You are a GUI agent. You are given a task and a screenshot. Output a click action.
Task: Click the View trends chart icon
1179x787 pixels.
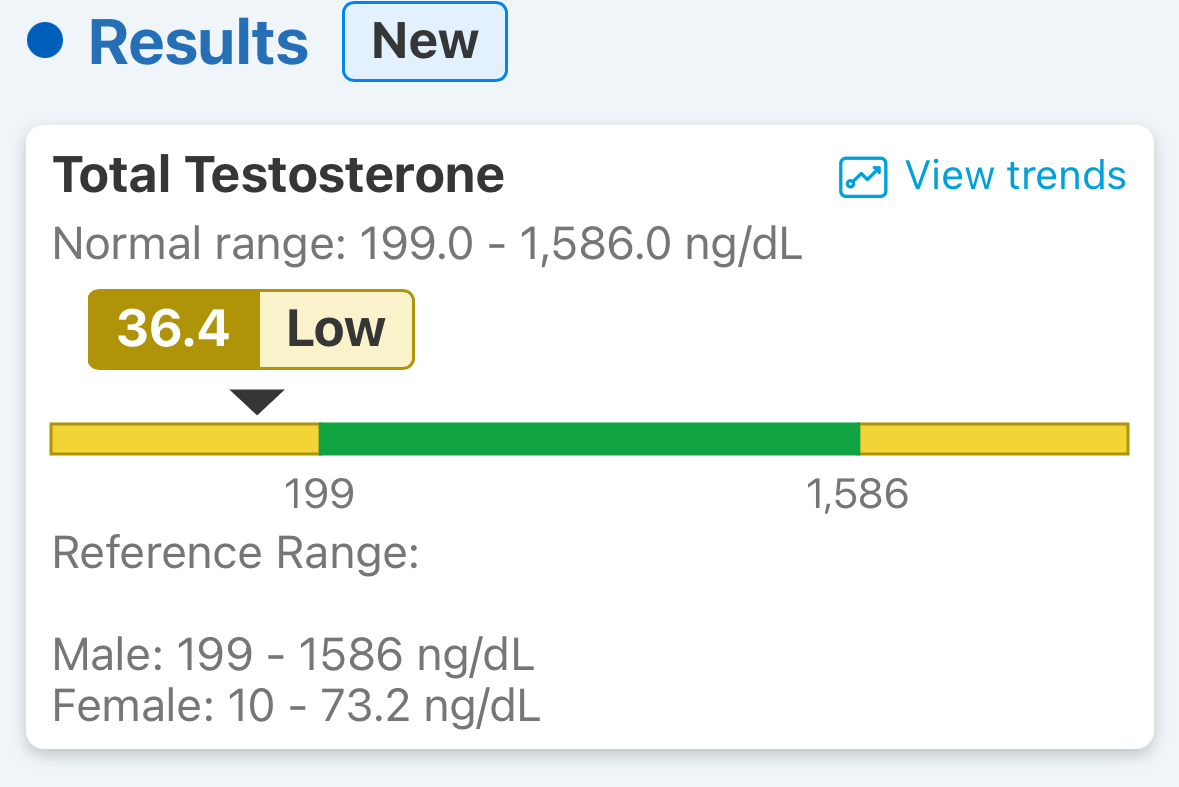pyautogui.click(x=862, y=177)
